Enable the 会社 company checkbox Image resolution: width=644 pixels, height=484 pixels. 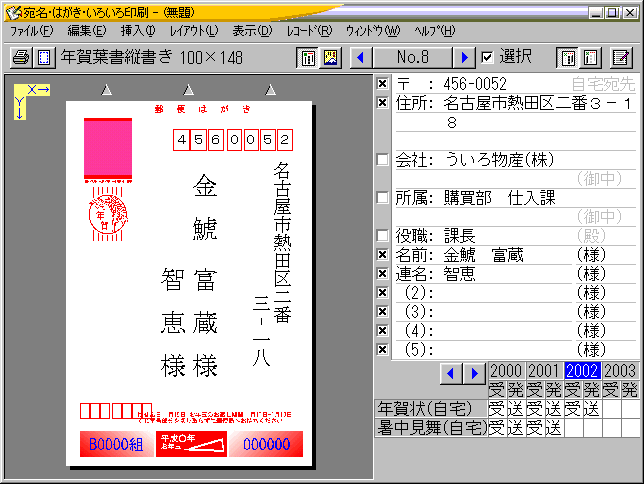(x=382, y=159)
